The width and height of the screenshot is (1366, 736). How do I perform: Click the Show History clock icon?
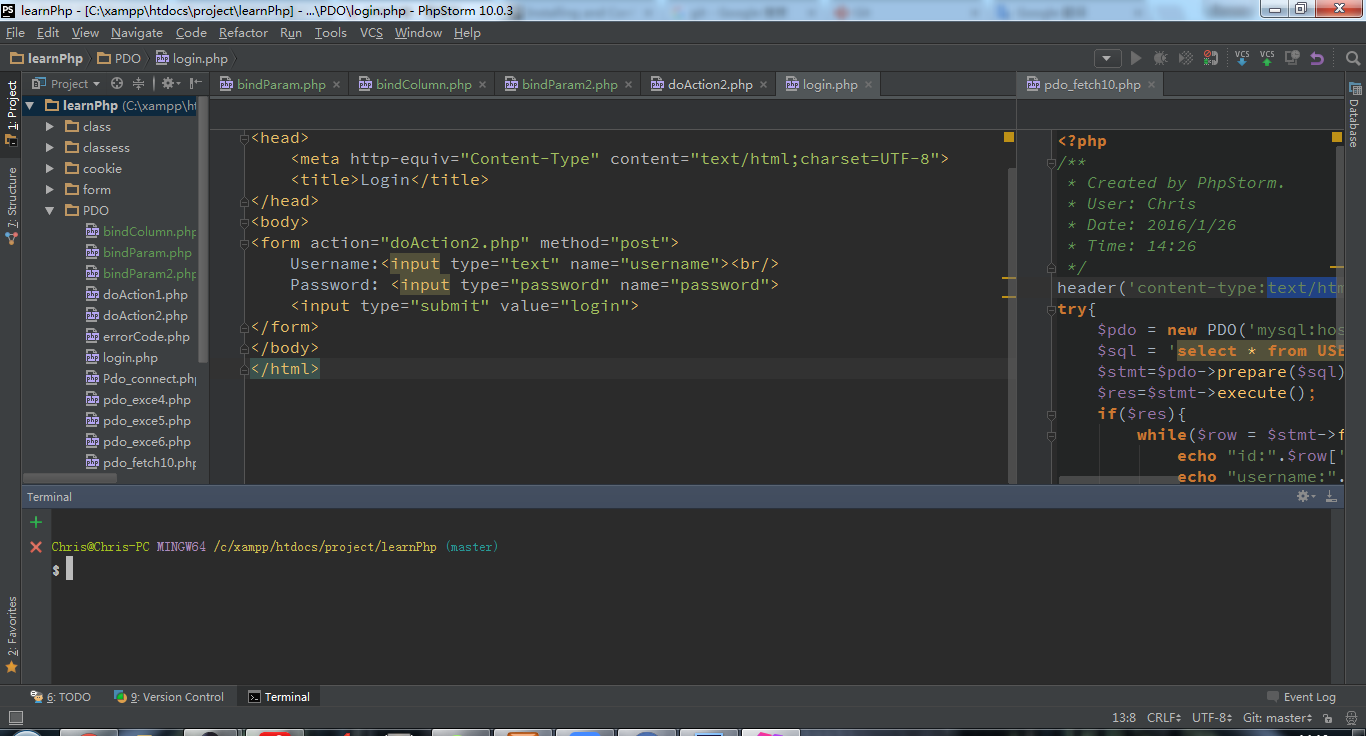point(1292,58)
